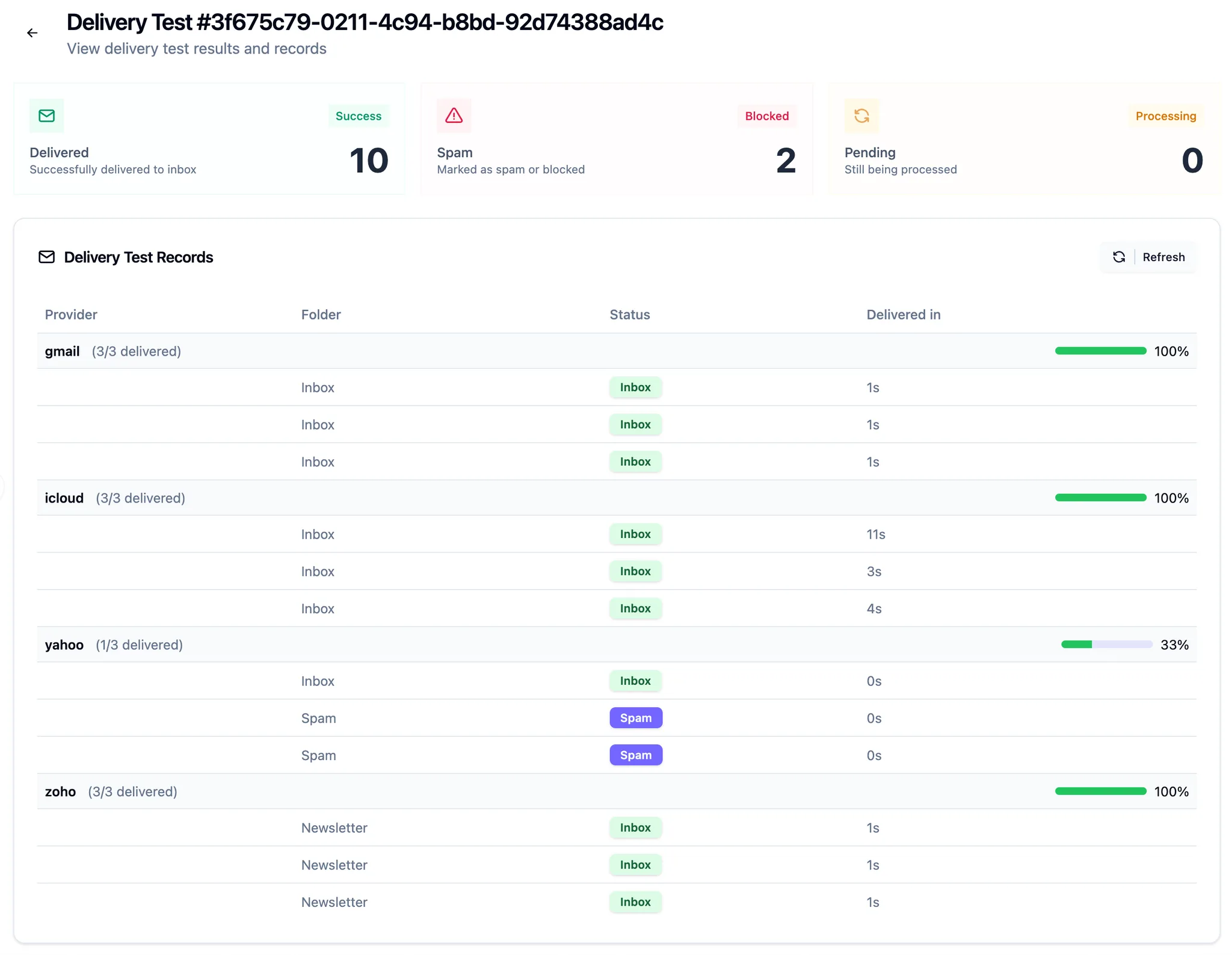Click the Inbox badge in icloud 3s row
The width and height of the screenshot is (1232, 955).
pyautogui.click(x=635, y=572)
